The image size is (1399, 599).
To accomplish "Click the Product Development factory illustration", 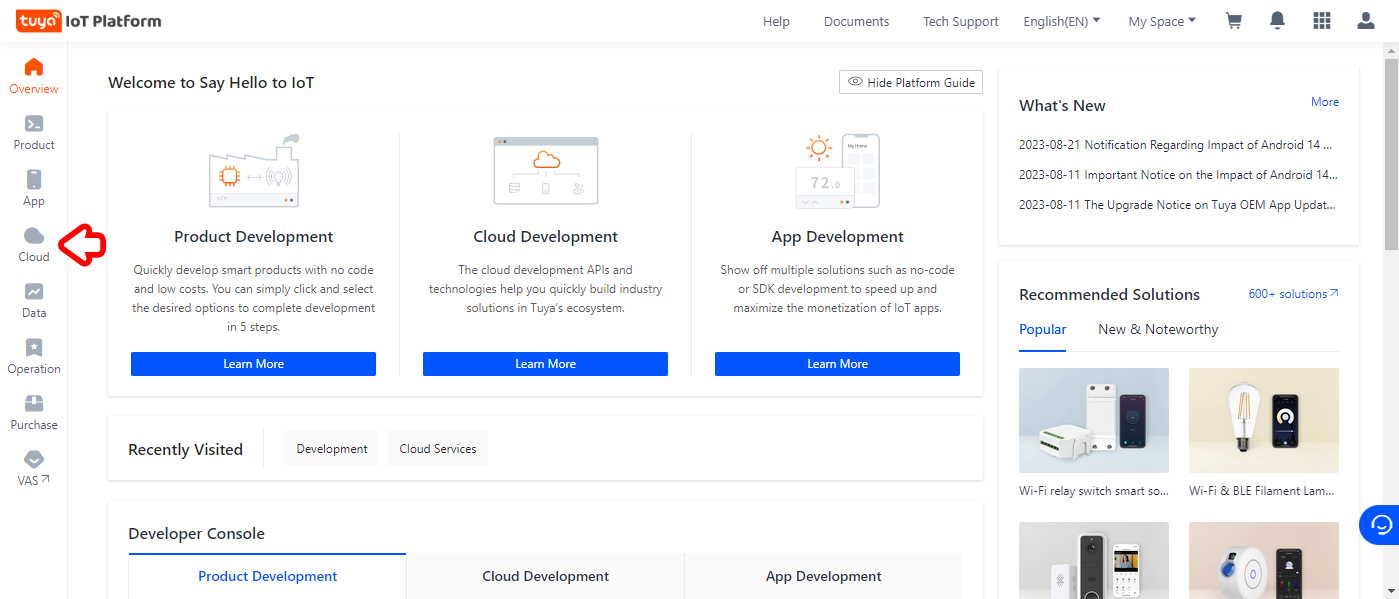I will 254,171.
